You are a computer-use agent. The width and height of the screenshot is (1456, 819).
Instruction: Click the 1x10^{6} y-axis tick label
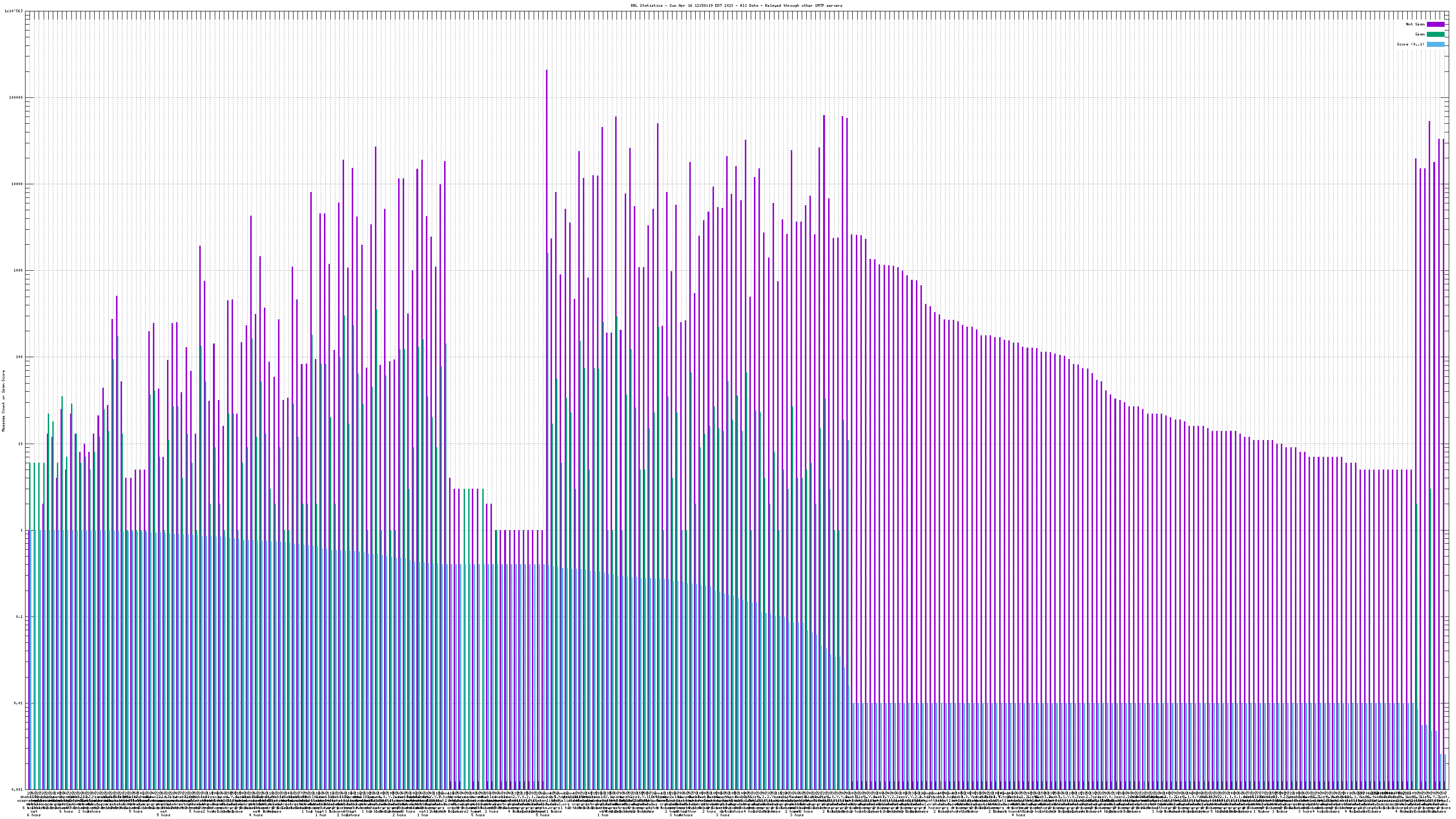tap(14, 11)
